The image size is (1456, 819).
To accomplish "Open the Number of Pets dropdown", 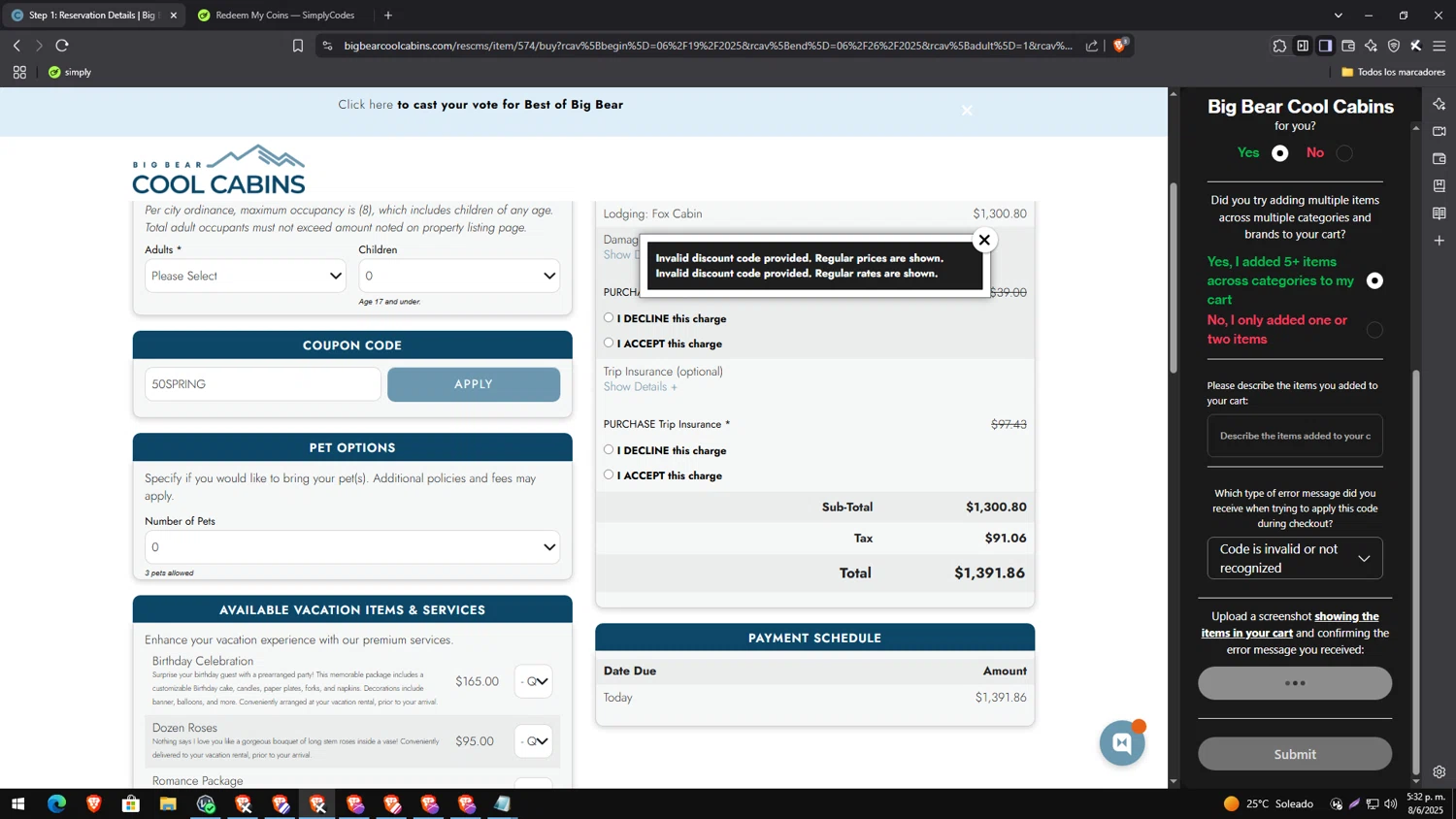I will point(352,547).
